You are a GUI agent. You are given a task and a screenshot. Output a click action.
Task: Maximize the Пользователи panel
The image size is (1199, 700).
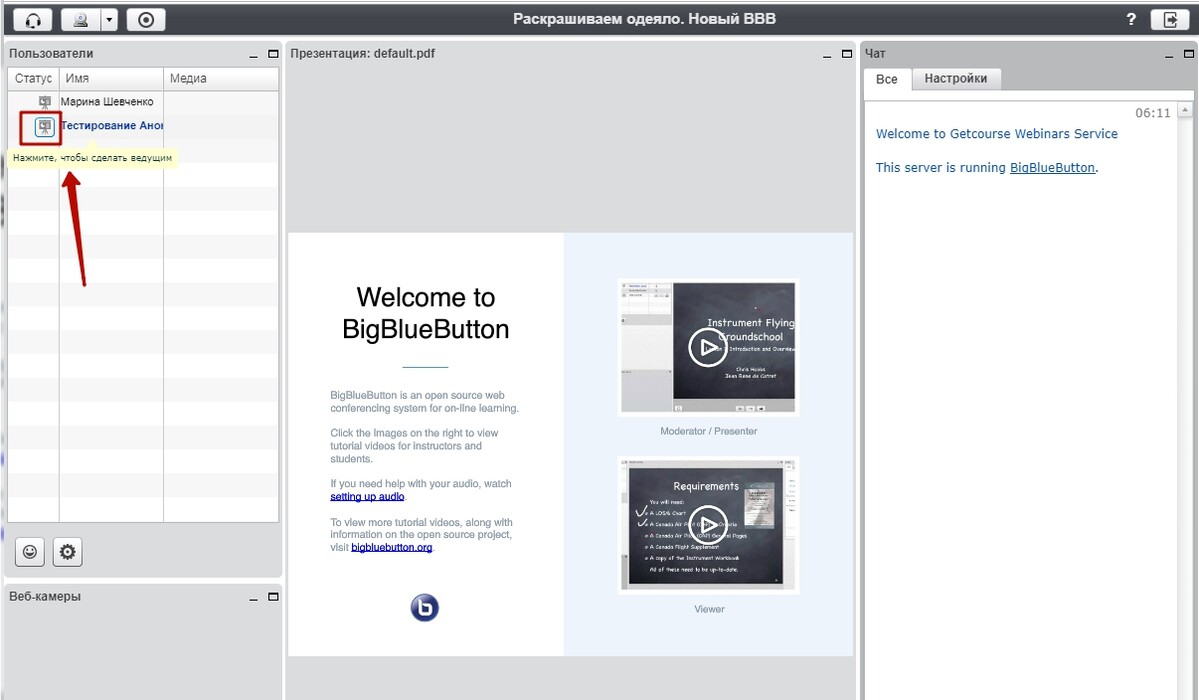coord(273,54)
